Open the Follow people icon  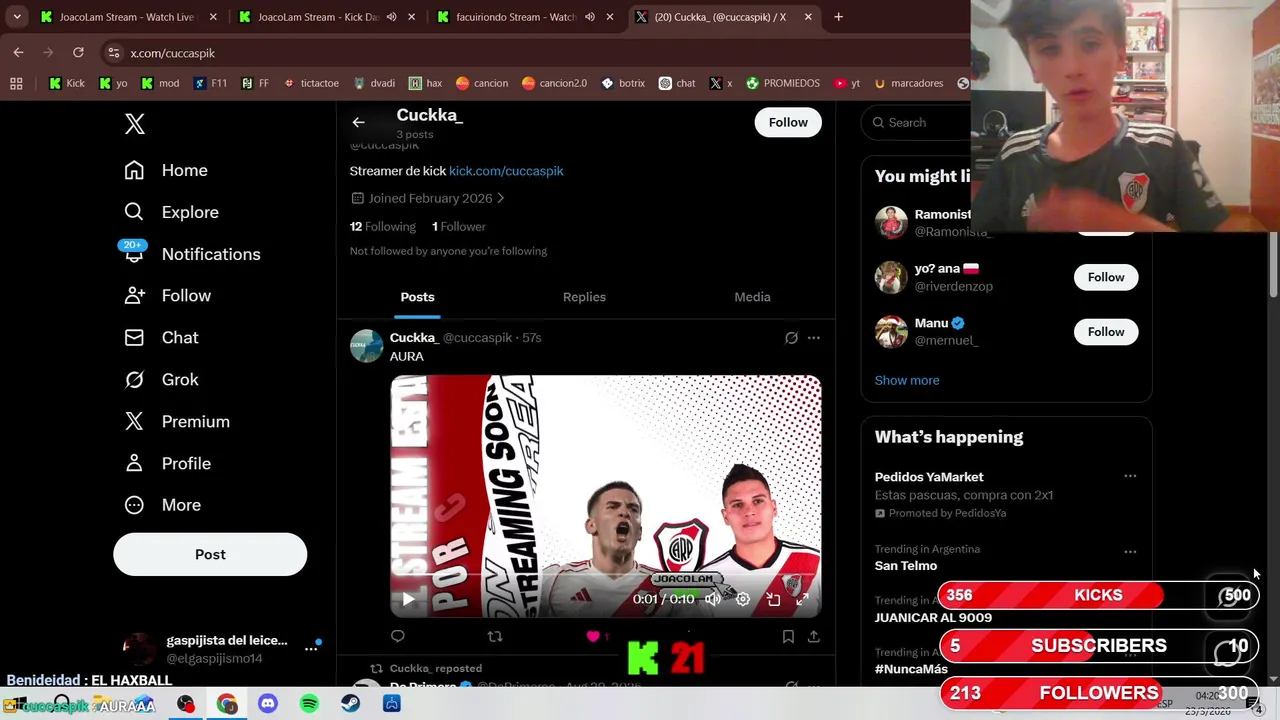(134, 296)
